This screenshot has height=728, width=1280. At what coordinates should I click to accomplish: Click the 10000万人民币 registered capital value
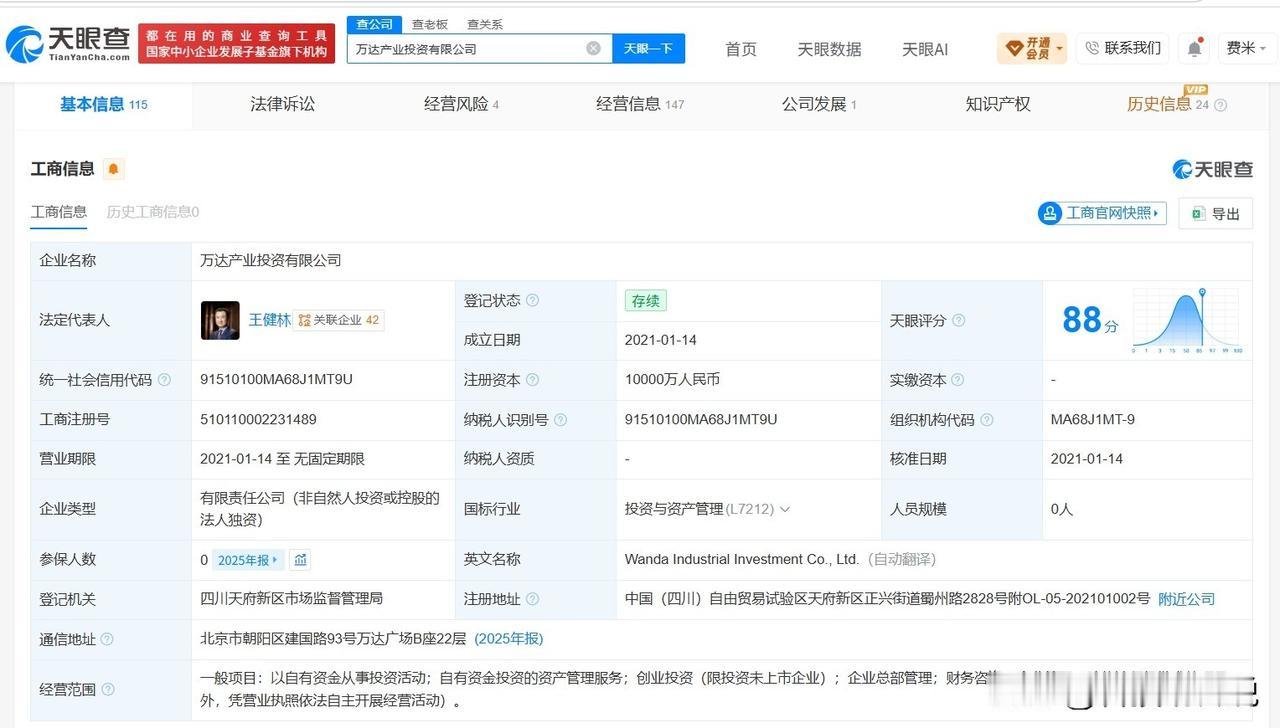[x=672, y=380]
